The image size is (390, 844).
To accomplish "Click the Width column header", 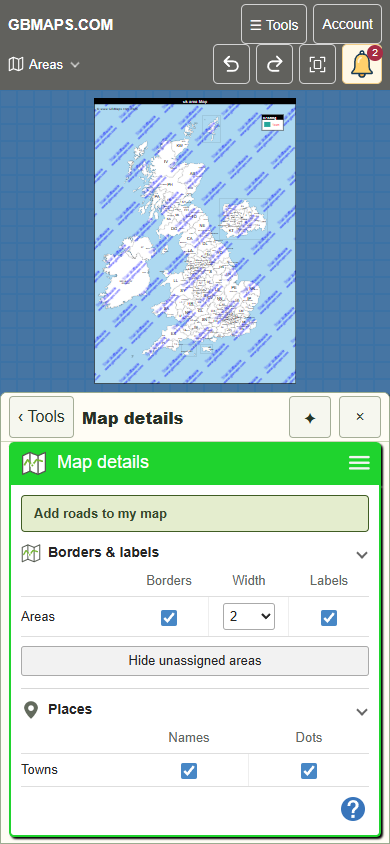I will [x=249, y=580].
